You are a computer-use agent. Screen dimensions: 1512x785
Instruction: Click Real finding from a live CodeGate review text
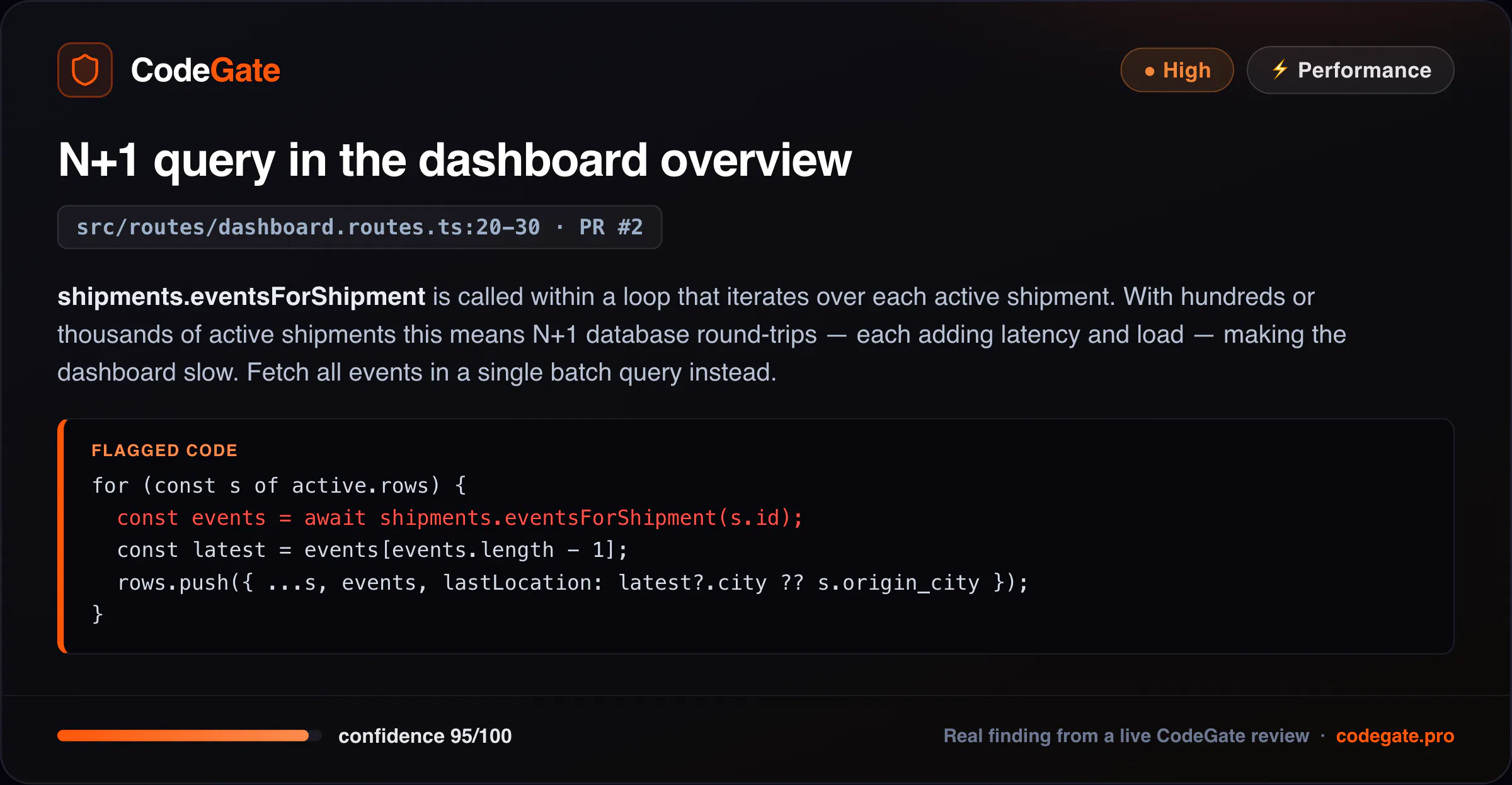click(x=1126, y=736)
